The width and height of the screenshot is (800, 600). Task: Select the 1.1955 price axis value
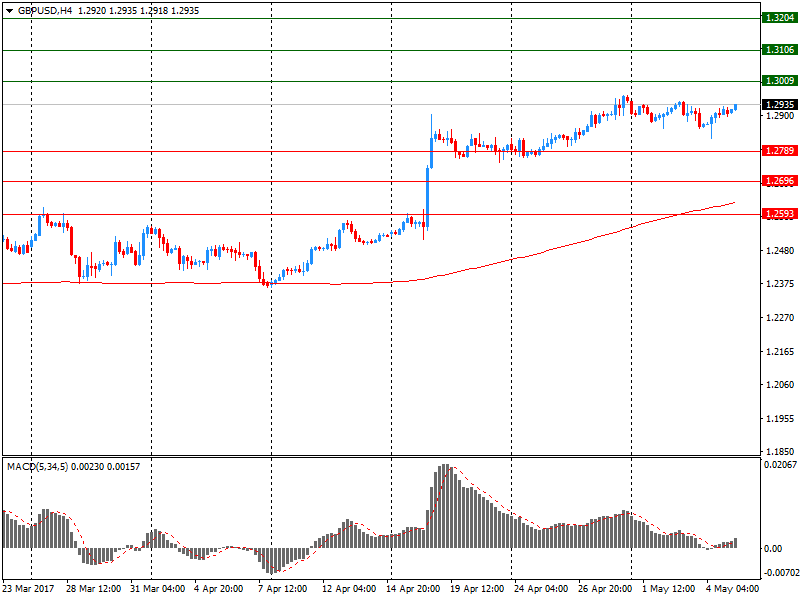tap(780, 419)
